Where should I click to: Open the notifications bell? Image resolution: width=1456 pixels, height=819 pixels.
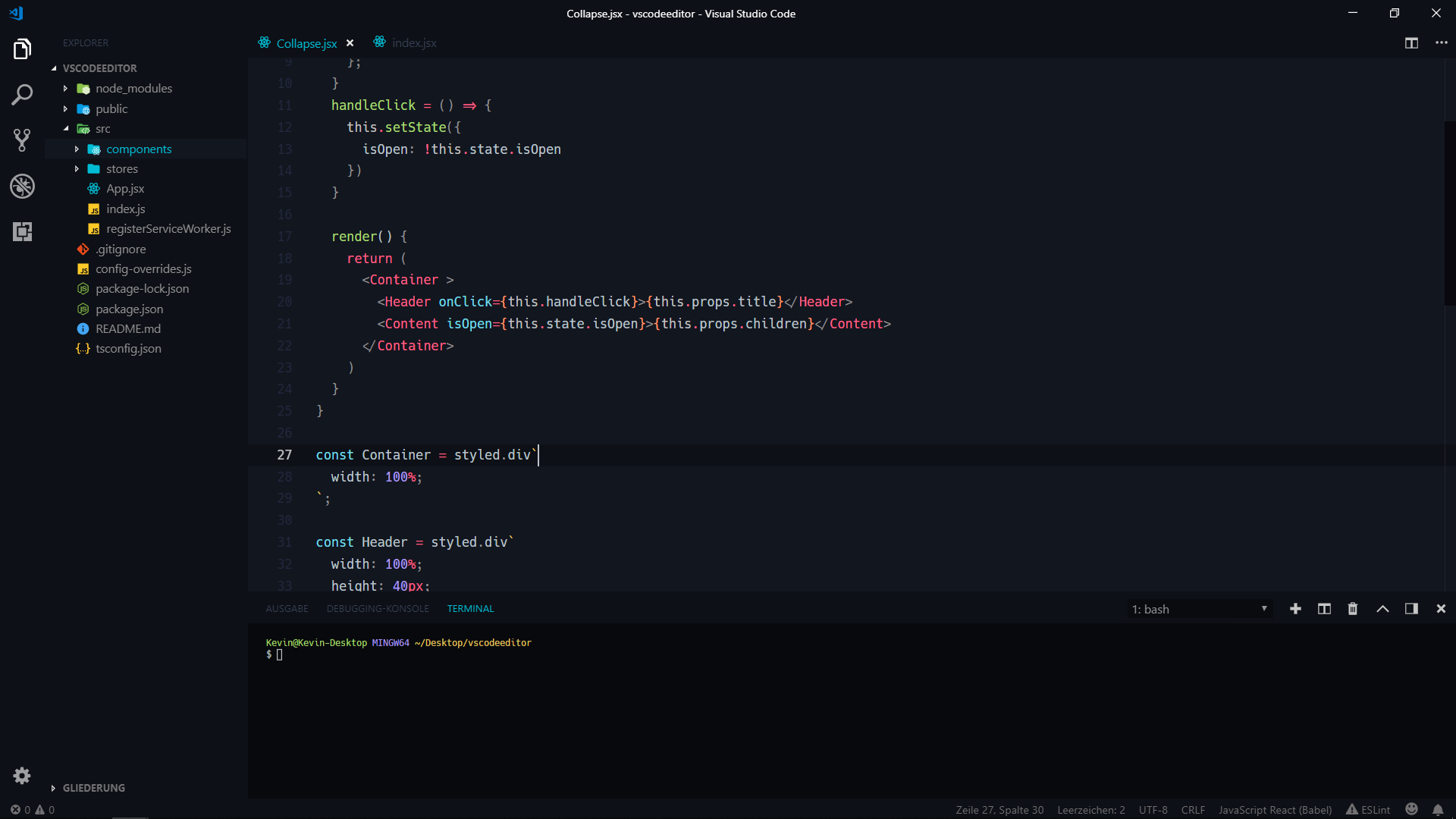[1438, 809]
